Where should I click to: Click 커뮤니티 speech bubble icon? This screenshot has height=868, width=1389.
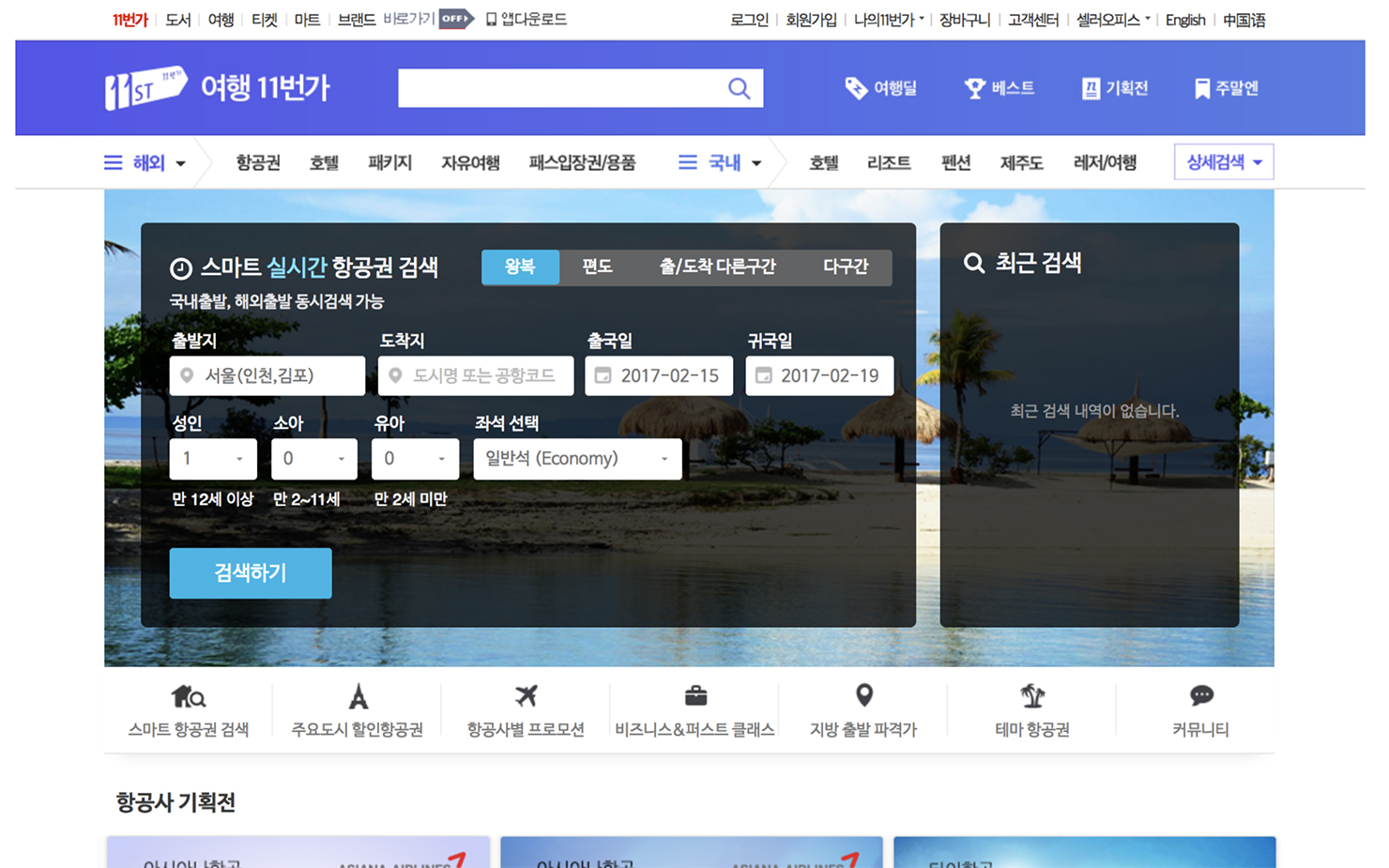1201,695
